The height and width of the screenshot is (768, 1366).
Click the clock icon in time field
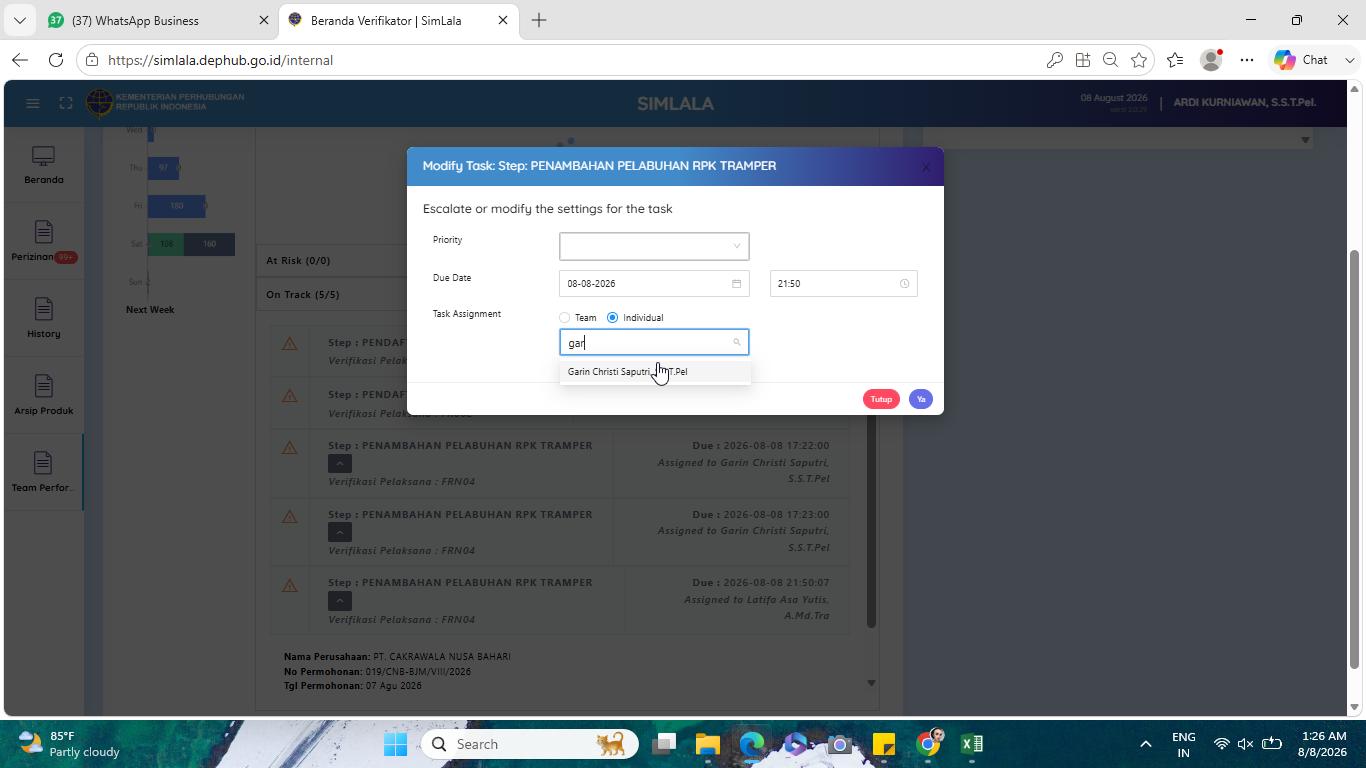coord(904,284)
